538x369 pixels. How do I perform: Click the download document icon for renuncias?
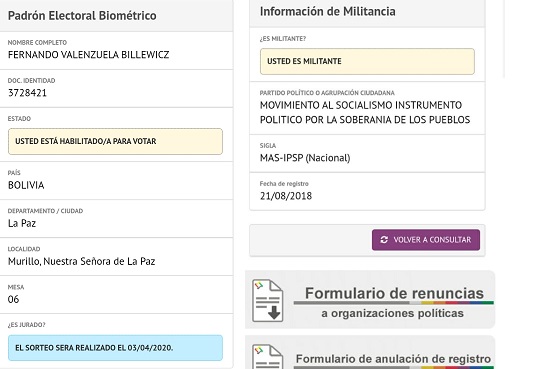tap(268, 300)
